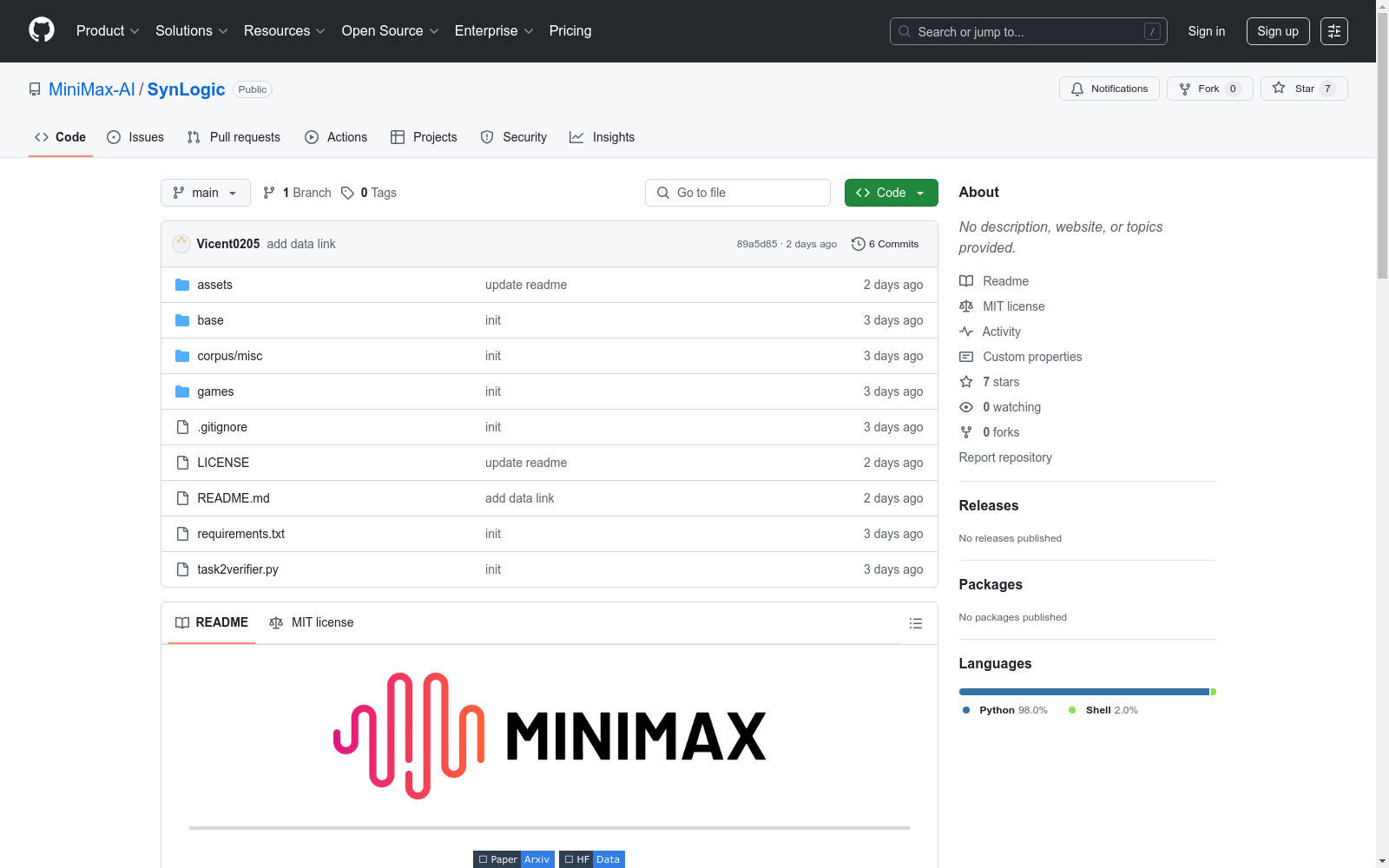The width and height of the screenshot is (1389, 868).
Task: Fork the repository
Action: 1210,89
